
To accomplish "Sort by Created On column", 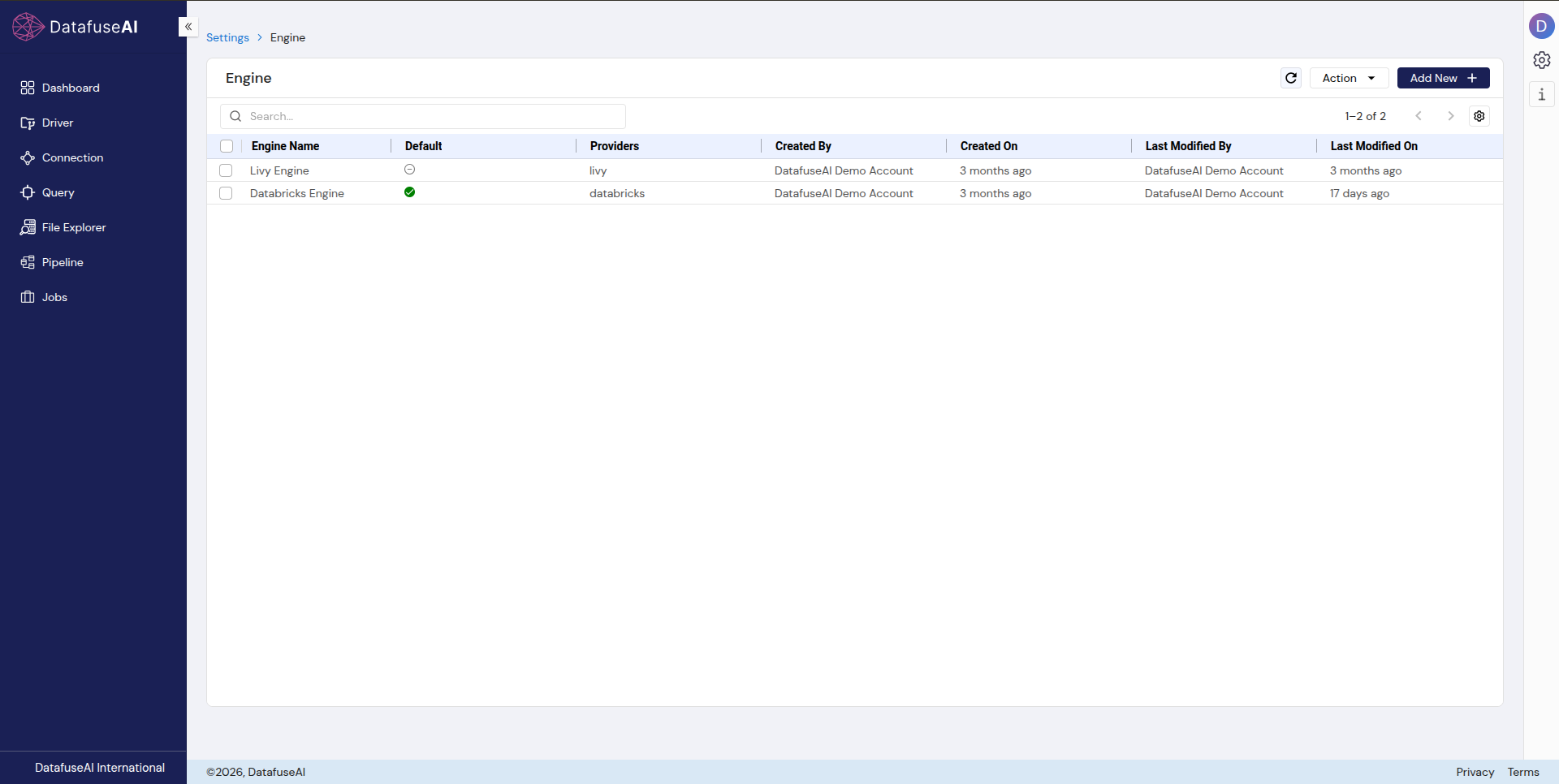I will click(x=989, y=146).
